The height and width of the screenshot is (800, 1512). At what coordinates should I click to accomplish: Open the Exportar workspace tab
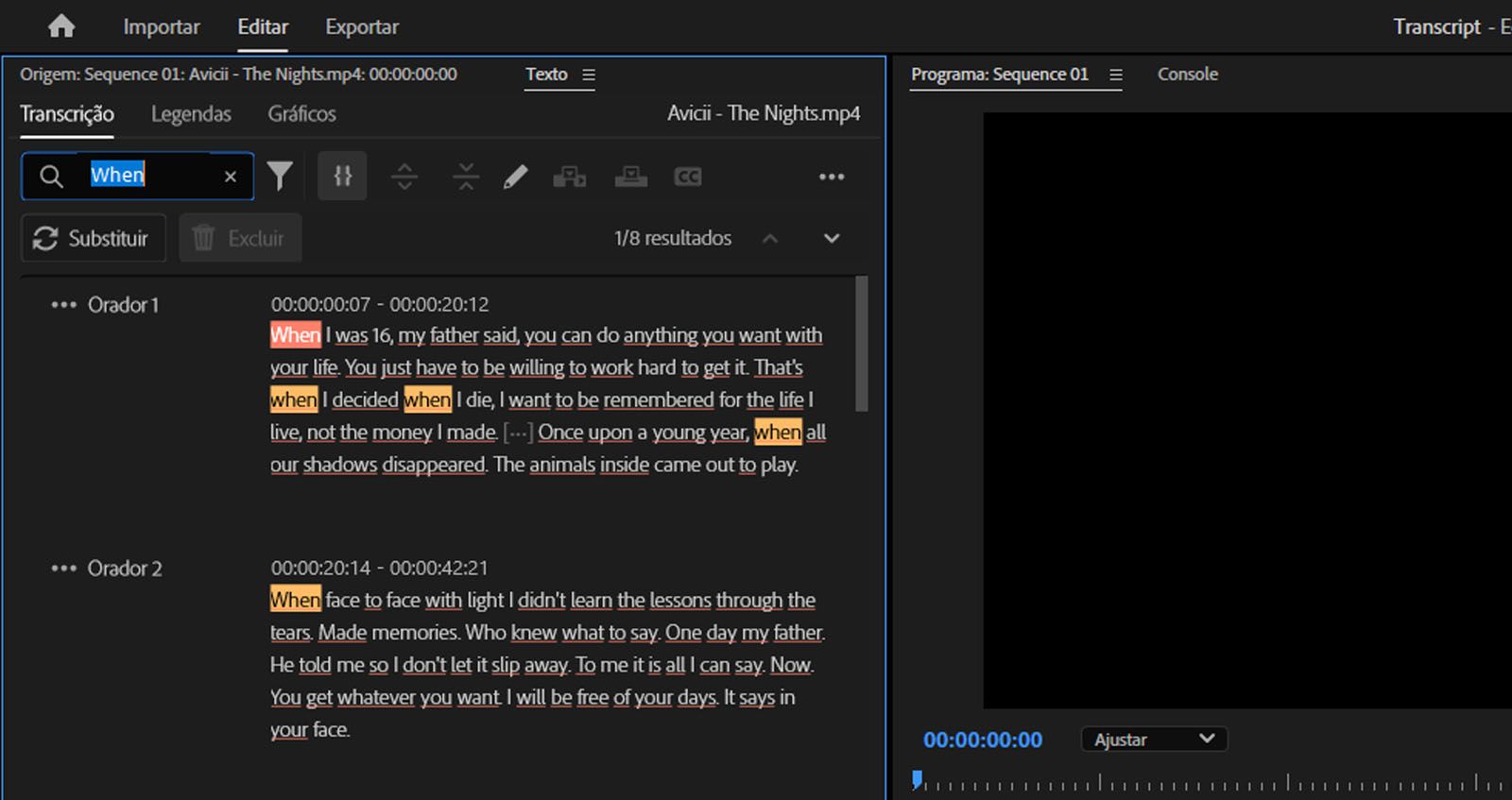tap(362, 26)
